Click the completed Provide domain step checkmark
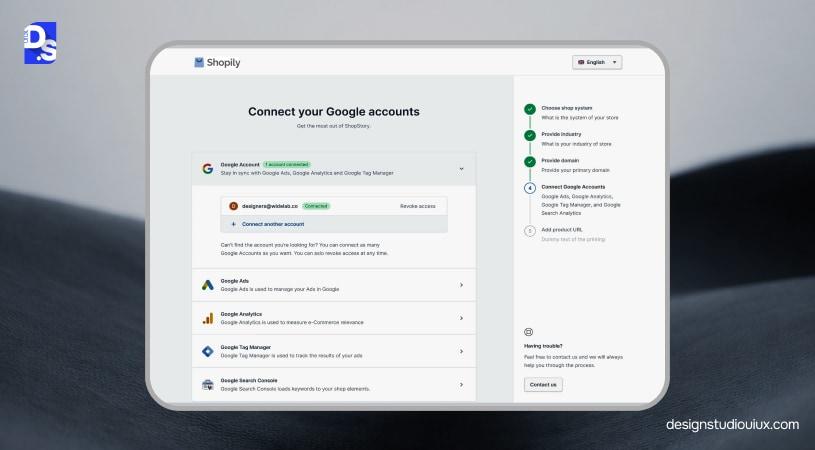The image size is (815, 450). pyautogui.click(x=530, y=162)
